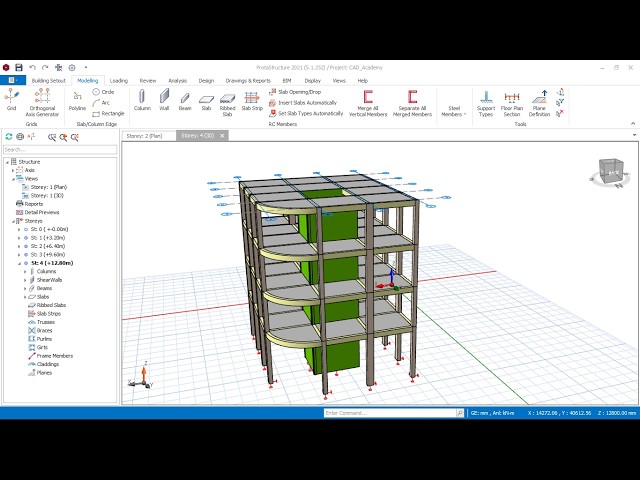Select Detail Previews tree item
Image resolution: width=640 pixels, height=480 pixels.
coord(38,212)
